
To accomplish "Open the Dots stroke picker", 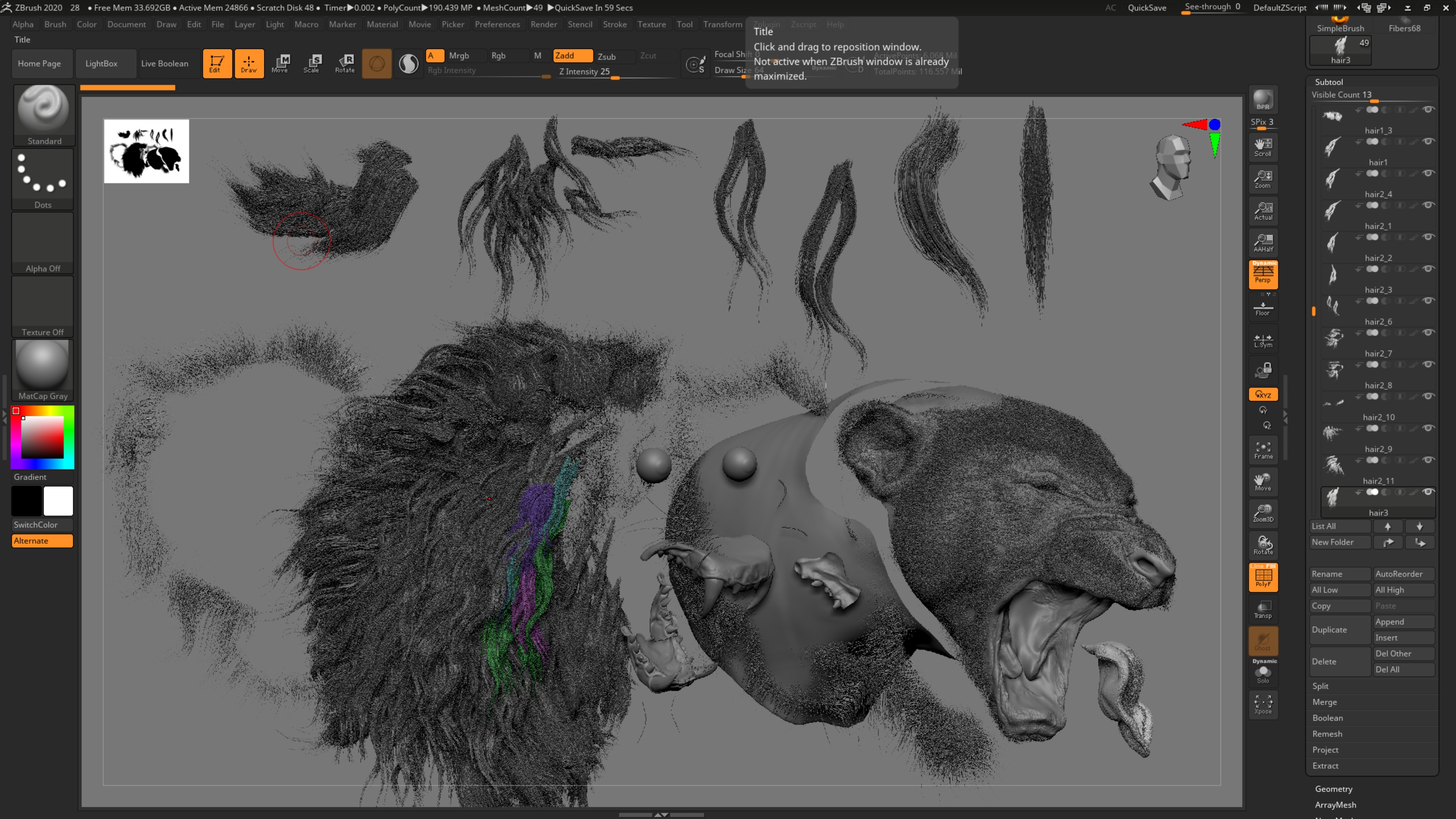I will click(43, 179).
